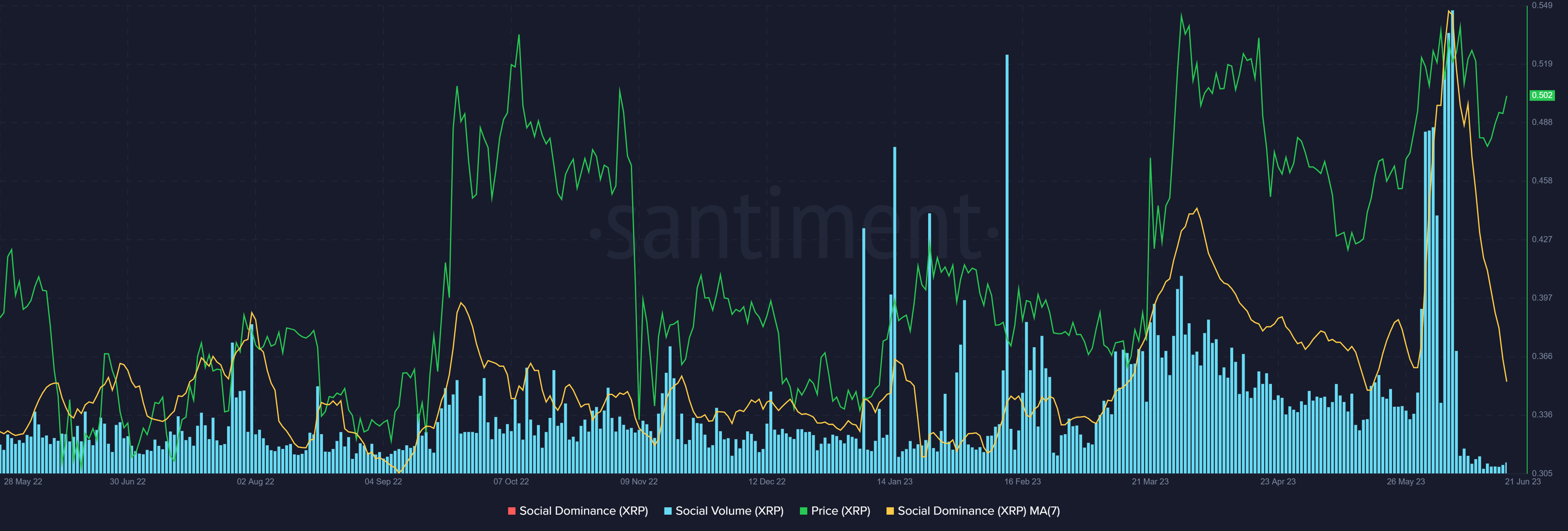Click the 23 Apr 23 date label
The width and height of the screenshot is (1568, 531).
(x=1278, y=482)
